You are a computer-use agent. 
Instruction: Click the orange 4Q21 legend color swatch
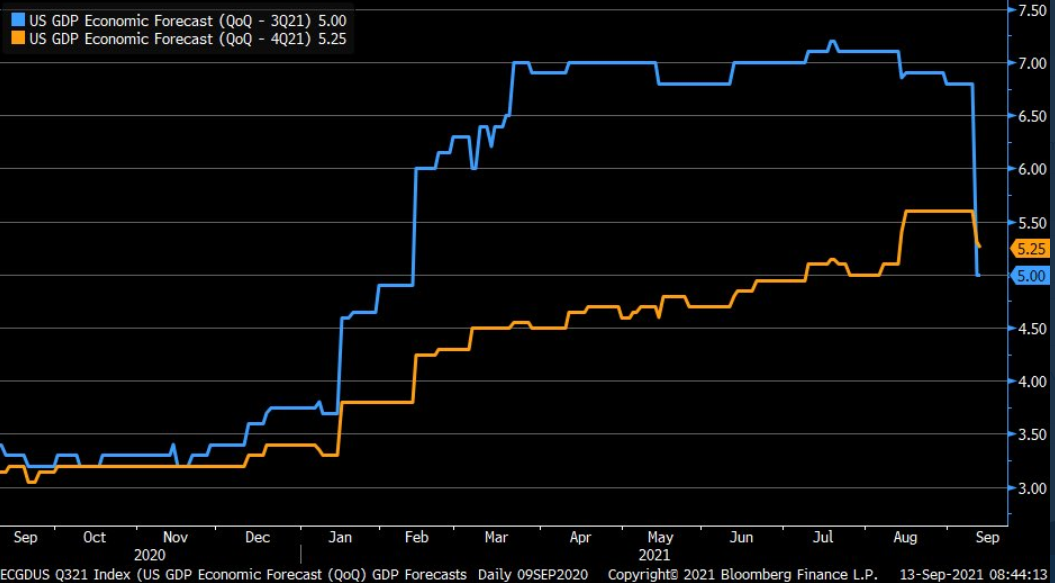18,39
